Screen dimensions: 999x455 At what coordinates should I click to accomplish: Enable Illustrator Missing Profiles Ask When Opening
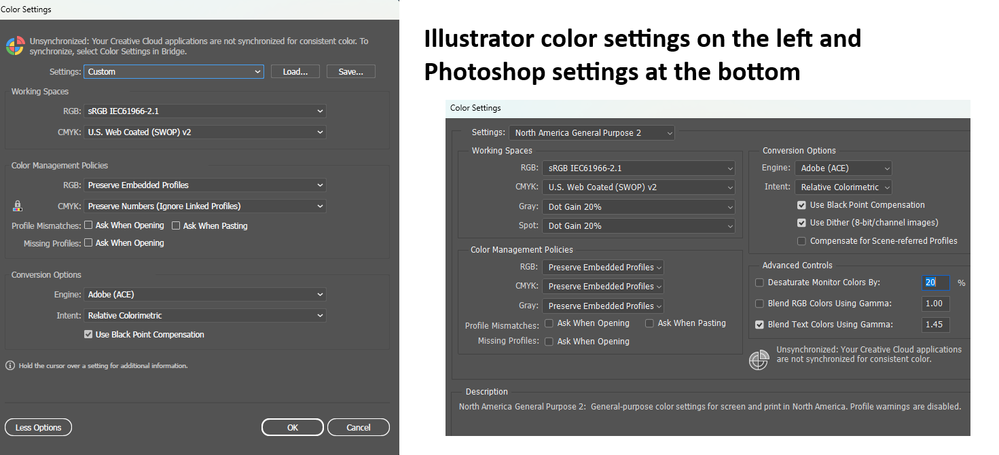pos(89,243)
